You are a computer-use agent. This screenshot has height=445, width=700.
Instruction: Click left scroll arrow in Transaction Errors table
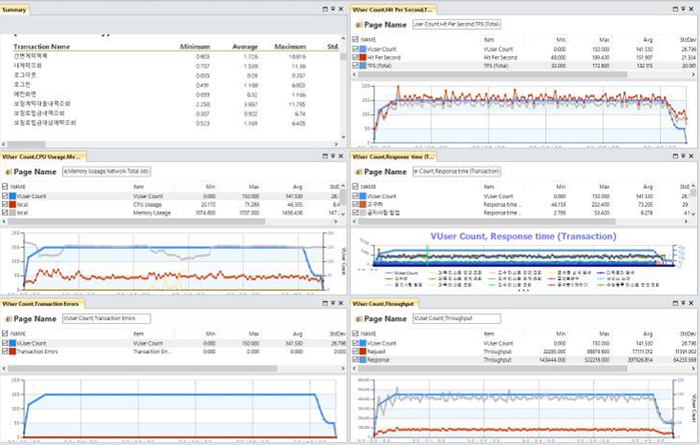(x=4, y=368)
